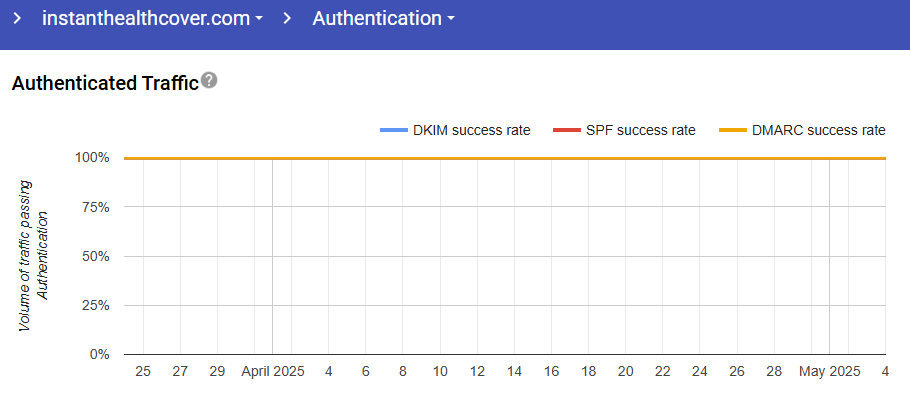910x412 pixels.
Task: Click the blue DKIM legend swatch
Action: [x=393, y=130]
